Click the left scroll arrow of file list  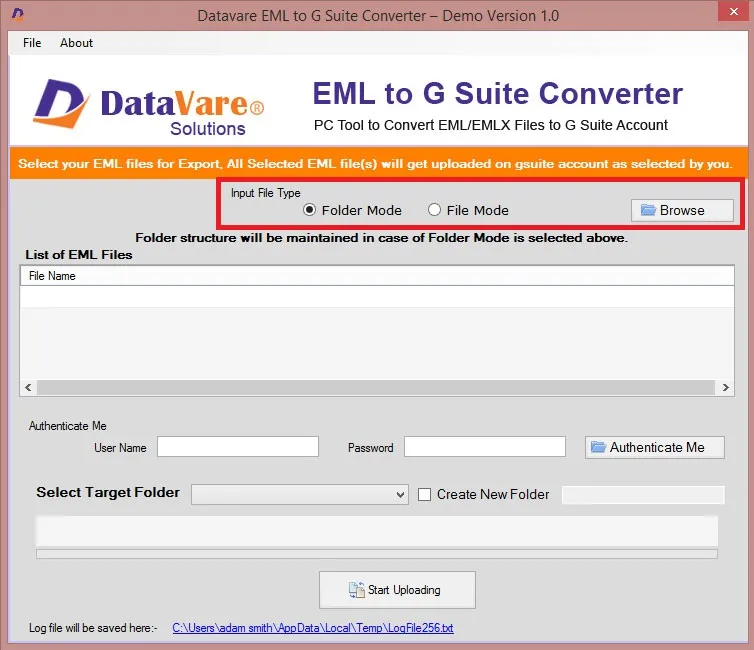tap(28, 388)
